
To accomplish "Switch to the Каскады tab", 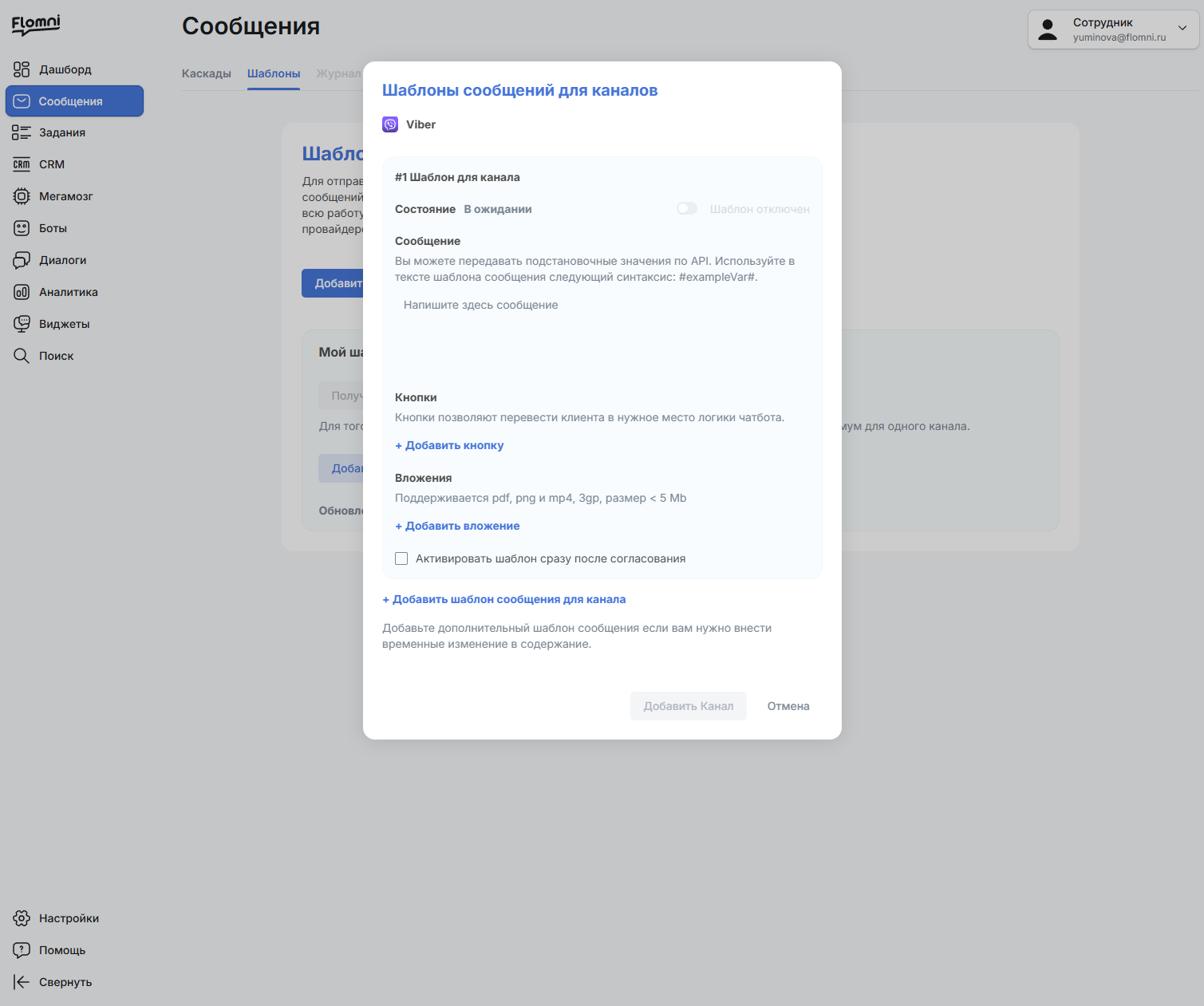I will (207, 73).
